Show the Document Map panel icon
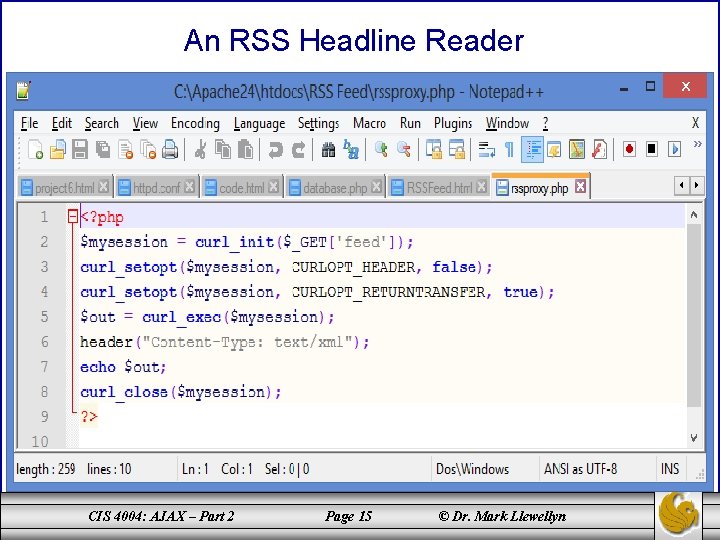The height and width of the screenshot is (540, 720). tap(577, 150)
